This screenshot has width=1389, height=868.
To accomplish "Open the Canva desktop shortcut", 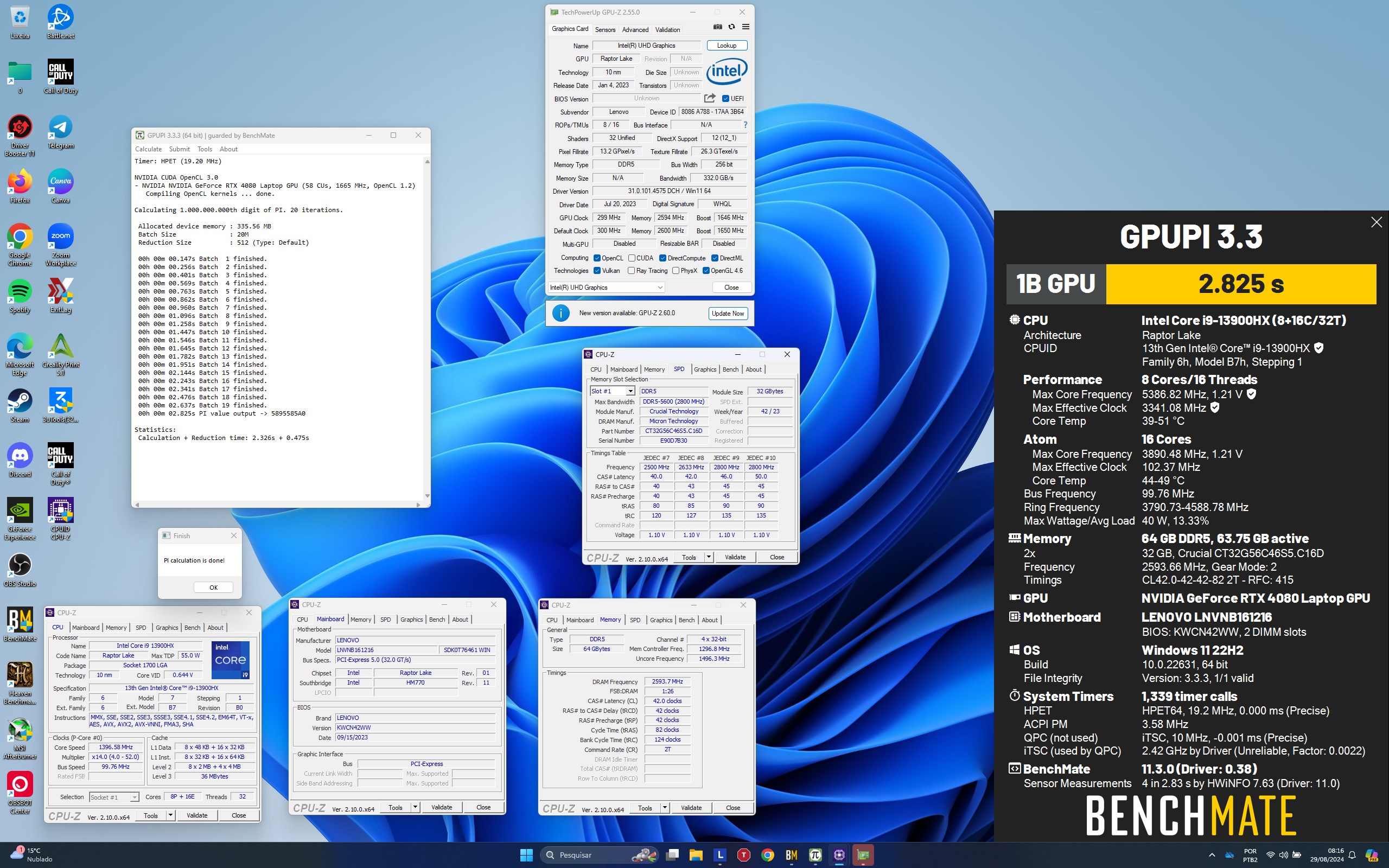I will [60, 186].
